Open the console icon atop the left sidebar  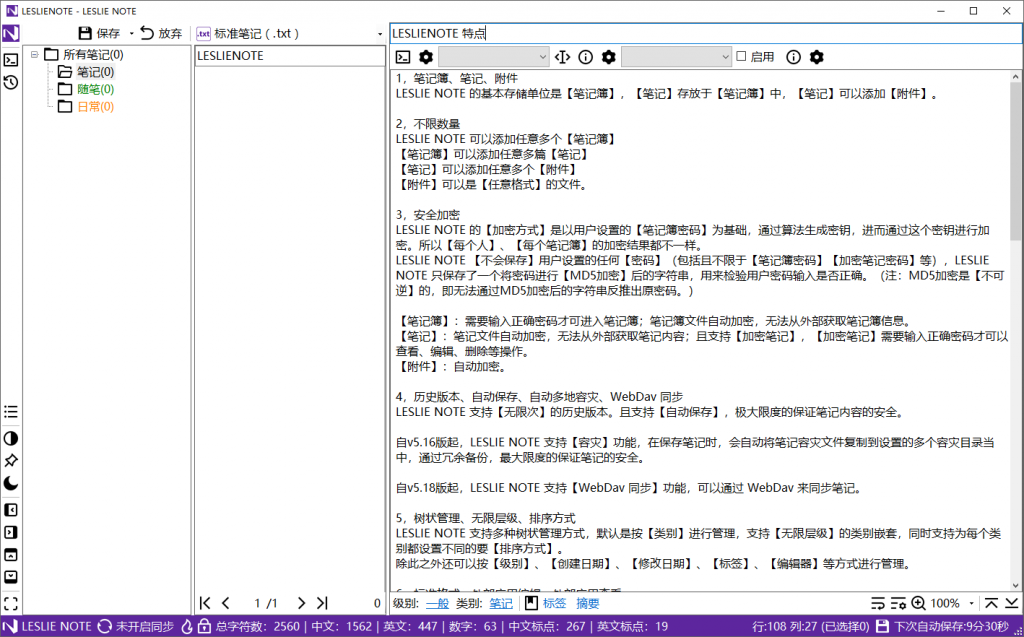point(11,60)
